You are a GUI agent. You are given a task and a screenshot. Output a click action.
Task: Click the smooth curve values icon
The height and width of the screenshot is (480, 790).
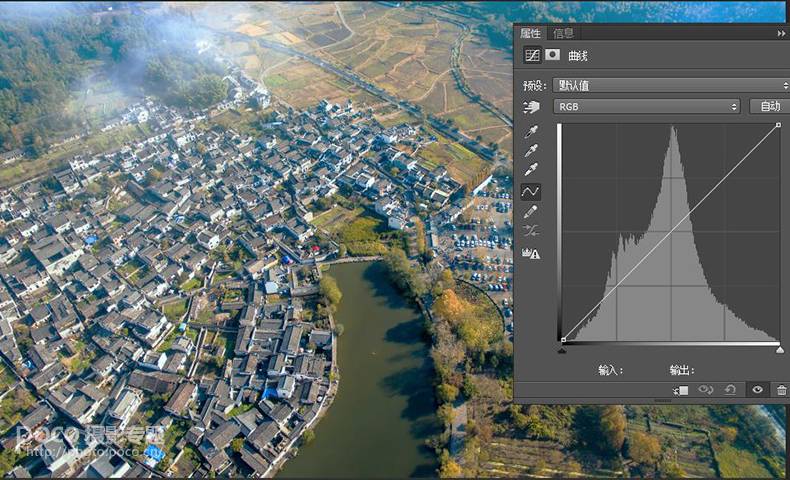click(531, 231)
